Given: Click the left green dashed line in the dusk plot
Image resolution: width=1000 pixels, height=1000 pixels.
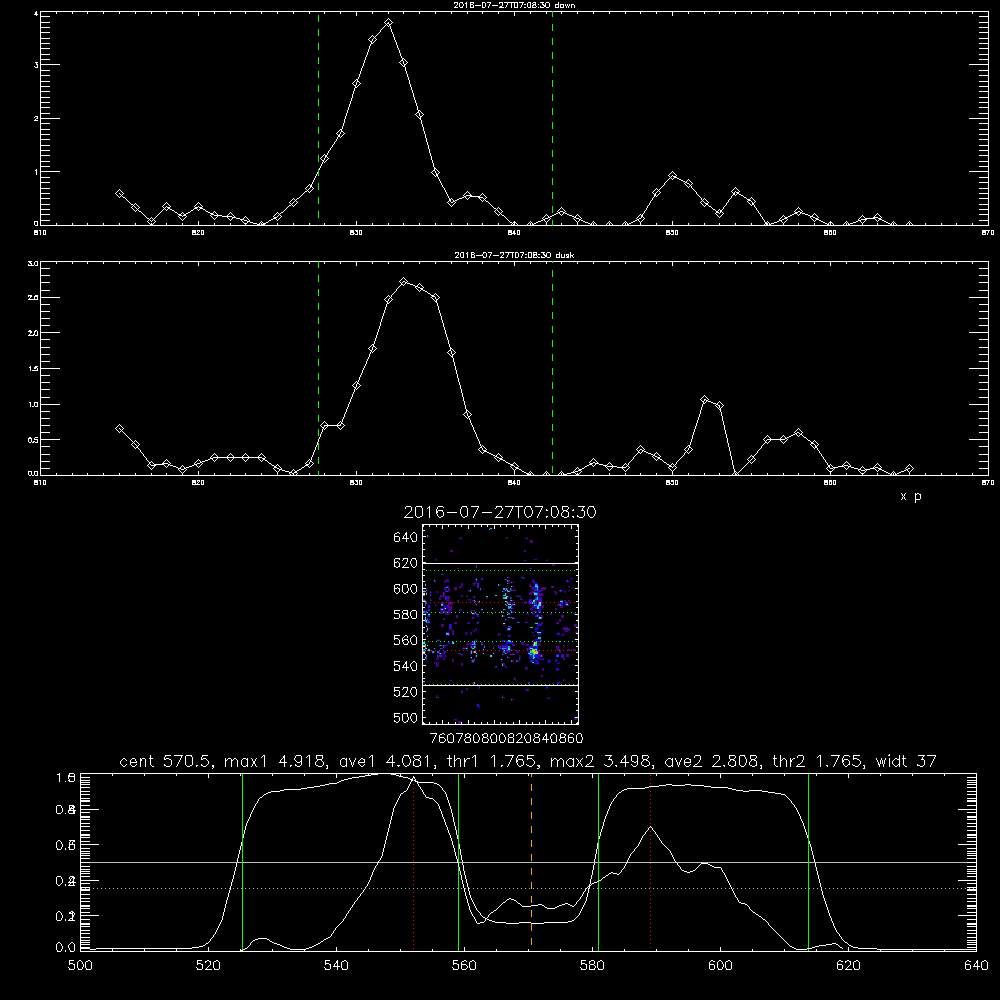Looking at the screenshot, I should tap(318, 368).
